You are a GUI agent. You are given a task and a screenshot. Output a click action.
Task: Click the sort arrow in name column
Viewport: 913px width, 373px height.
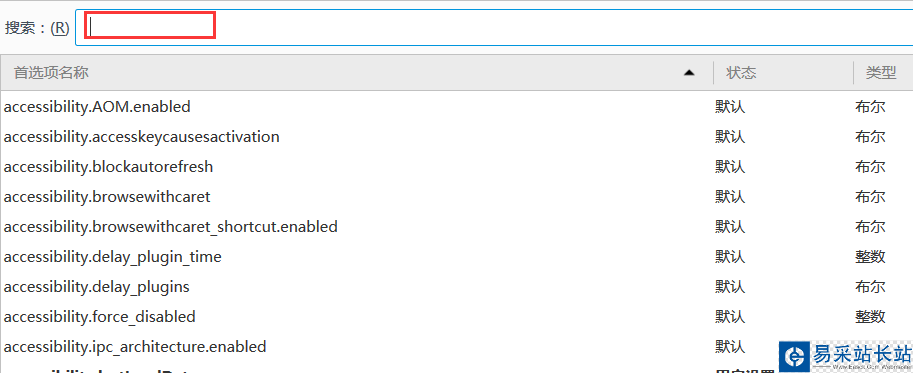coord(689,73)
